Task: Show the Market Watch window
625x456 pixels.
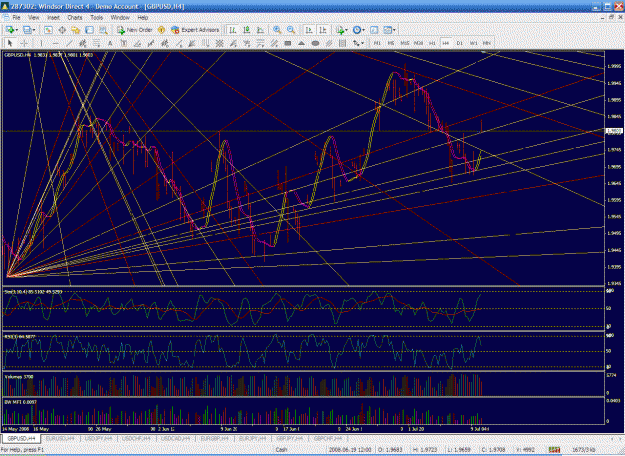Action: [48, 30]
